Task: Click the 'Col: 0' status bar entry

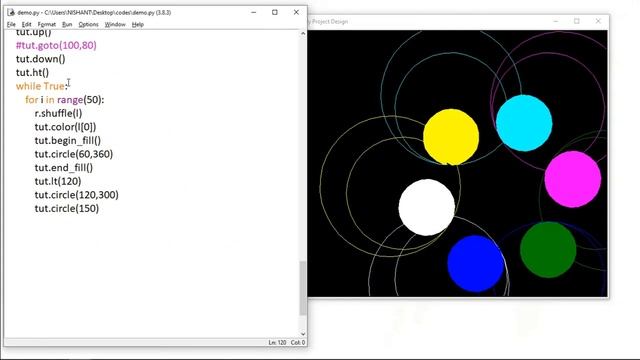Action: 298,342
